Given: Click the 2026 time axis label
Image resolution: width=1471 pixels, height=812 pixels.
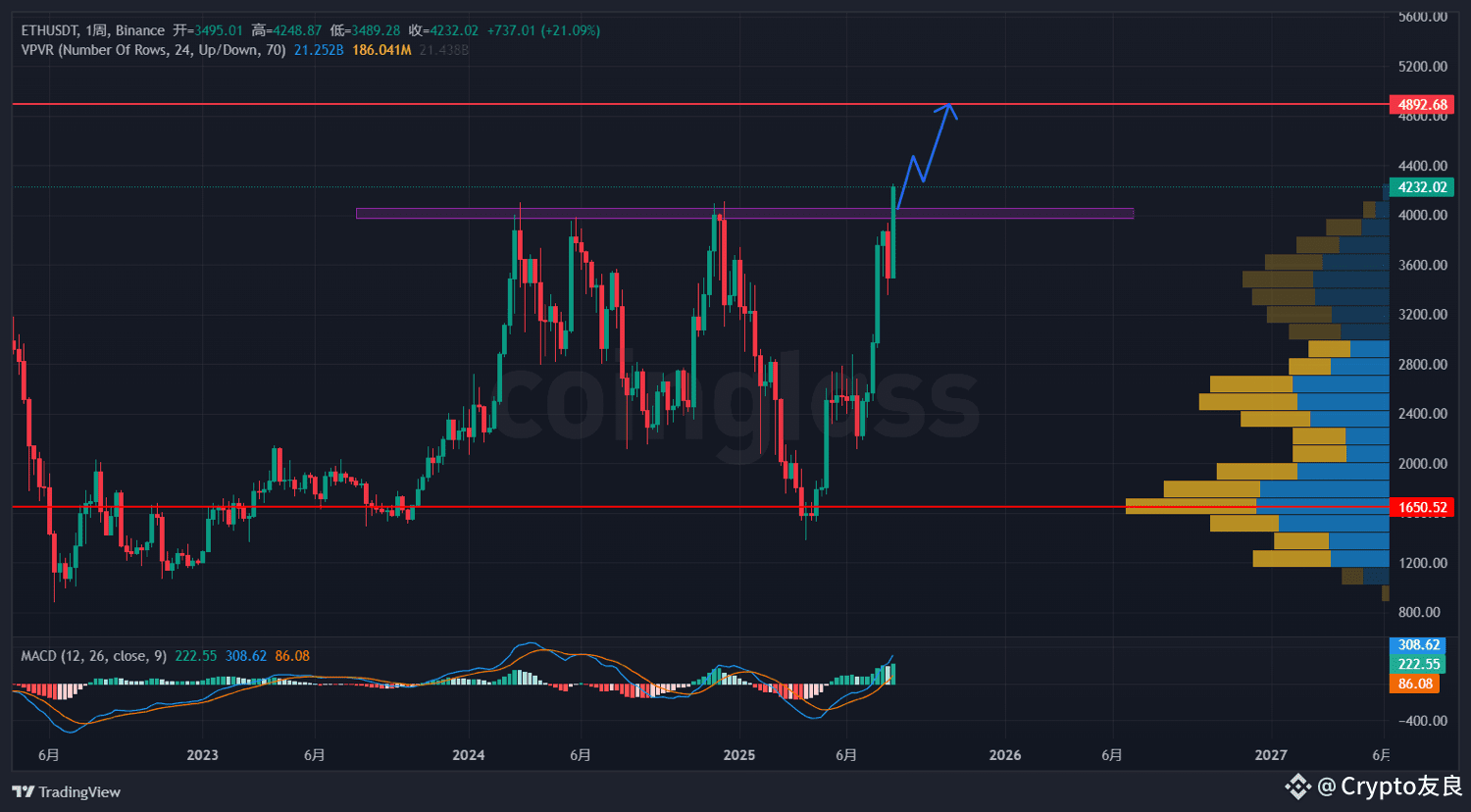Looking at the screenshot, I should click(1005, 755).
